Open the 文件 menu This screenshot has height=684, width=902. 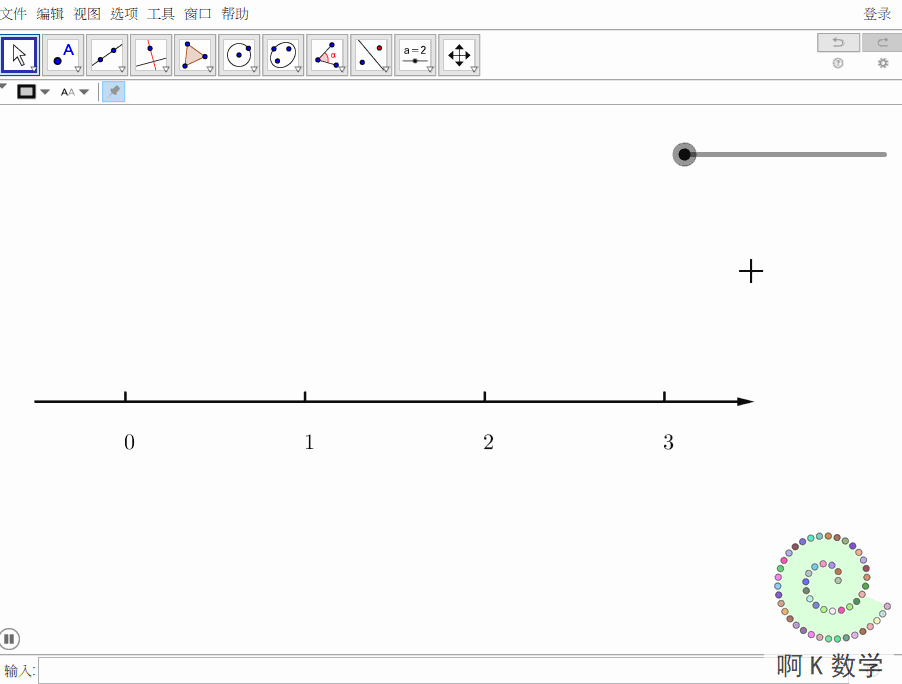pyautogui.click(x=13, y=14)
